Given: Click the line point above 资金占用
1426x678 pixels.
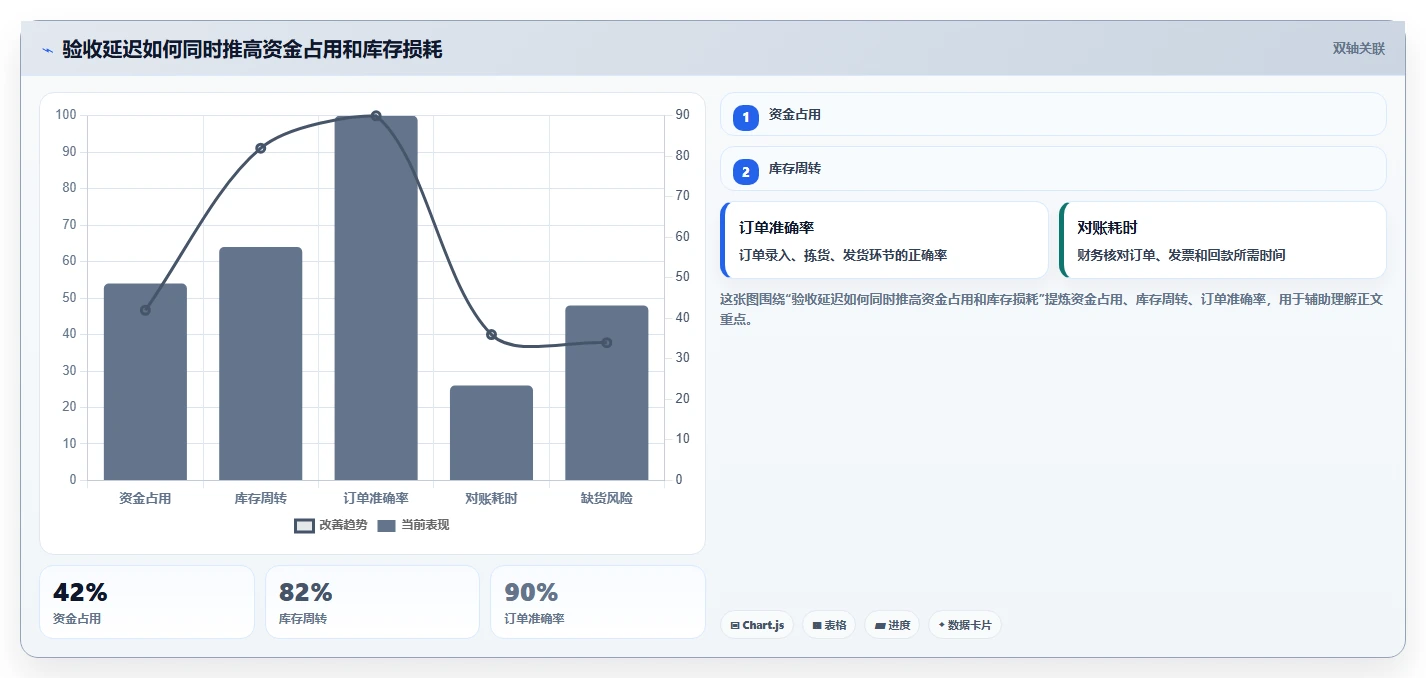Looking at the screenshot, I should coord(145,310).
